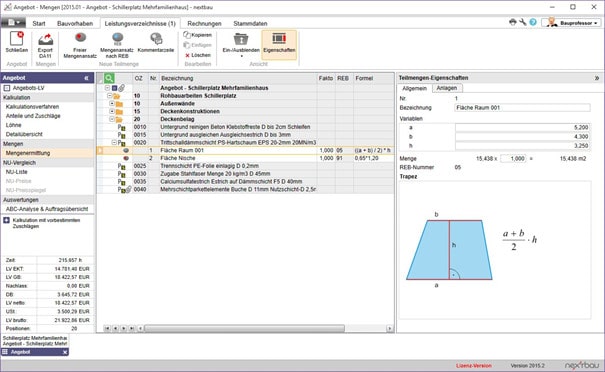
Task: Sort by Bezeichnung column header
Action: pos(238,78)
